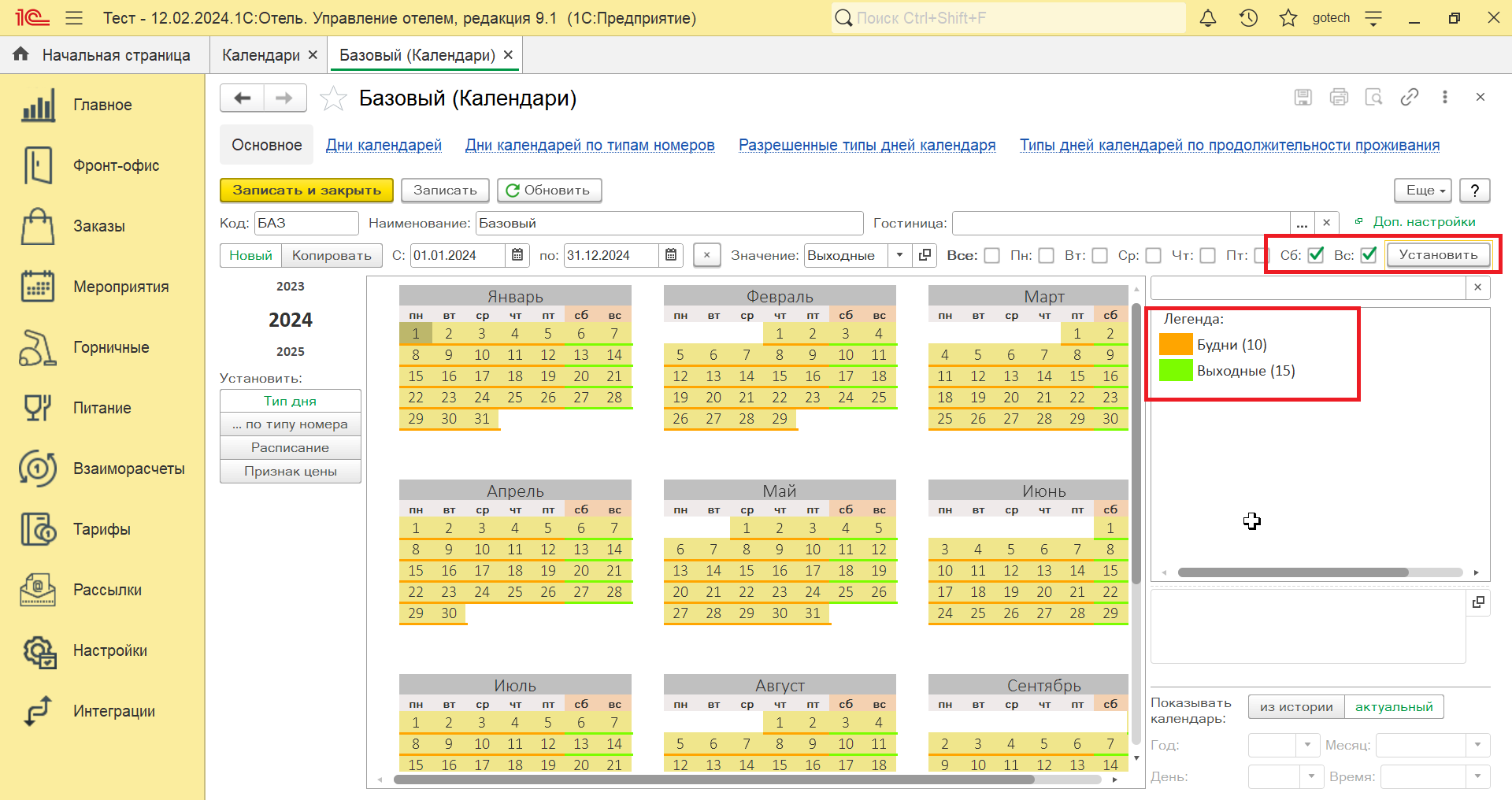
Task: Toggle the Ср checkbox
Action: click(x=1154, y=256)
